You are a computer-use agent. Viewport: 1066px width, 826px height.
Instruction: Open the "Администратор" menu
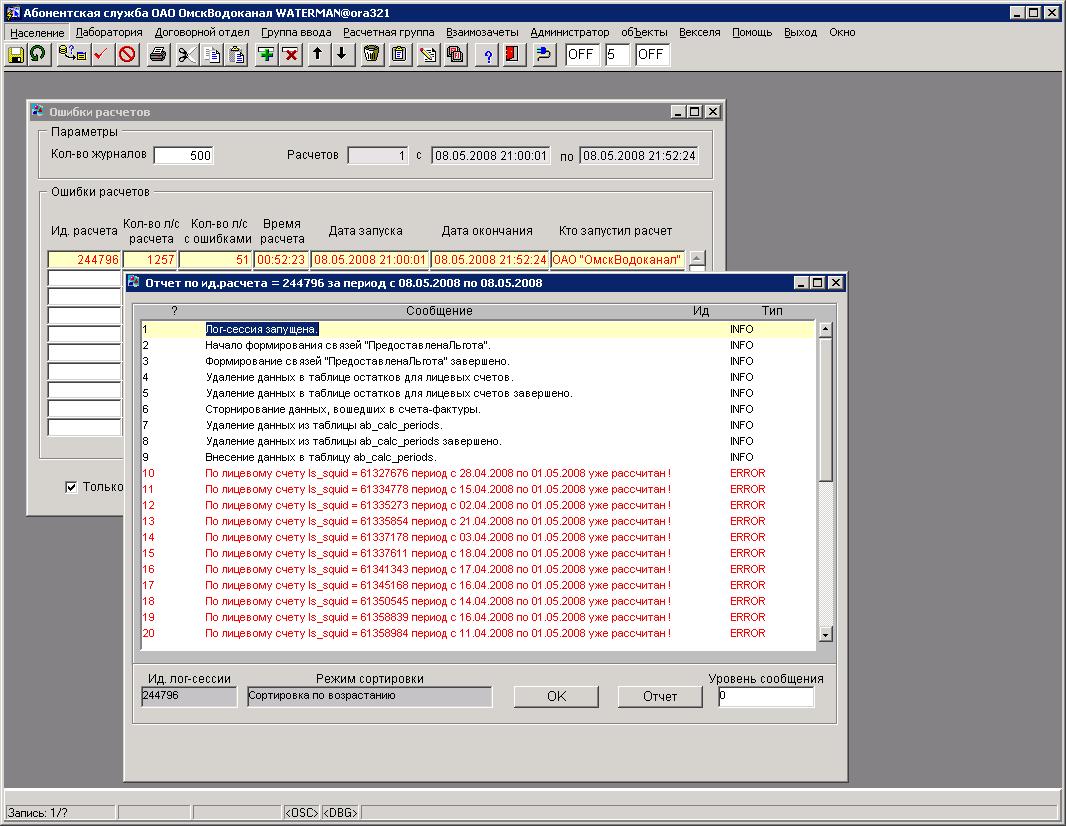click(x=569, y=32)
